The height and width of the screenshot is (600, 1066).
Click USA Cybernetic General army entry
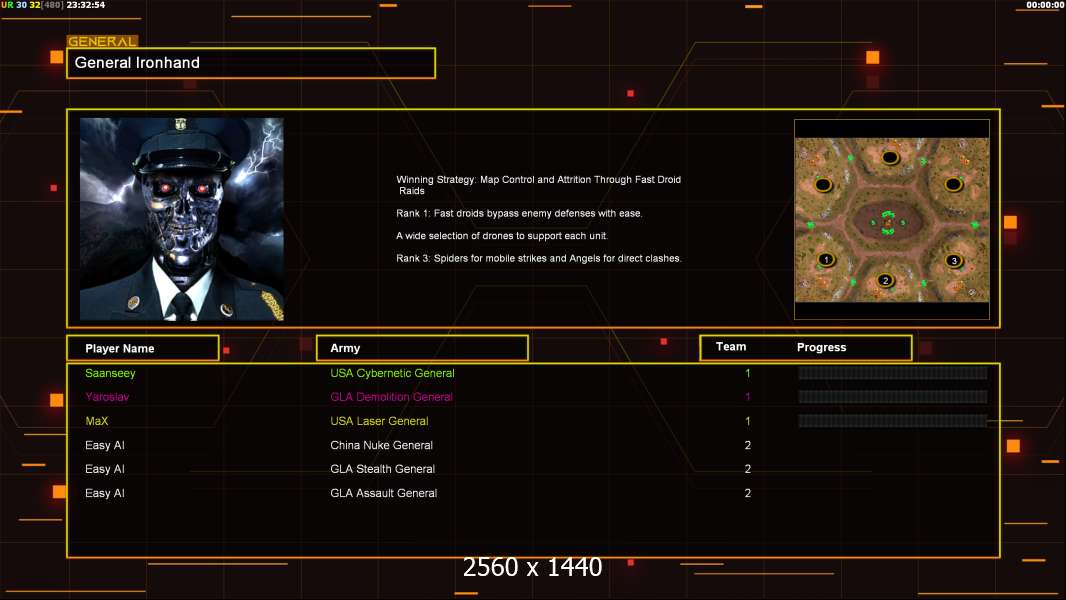pos(392,373)
